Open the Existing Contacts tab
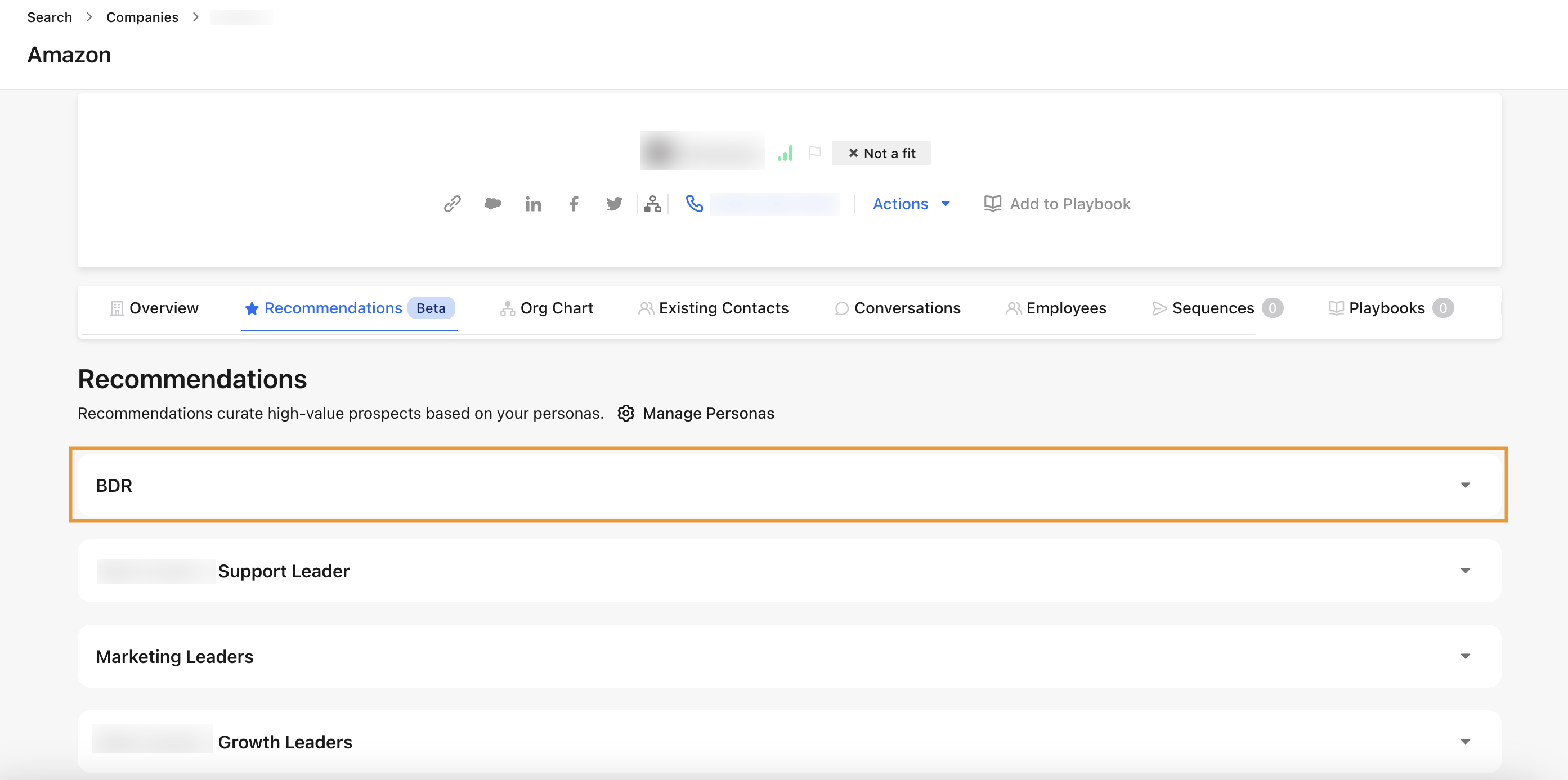This screenshot has width=1568, height=780. [714, 308]
